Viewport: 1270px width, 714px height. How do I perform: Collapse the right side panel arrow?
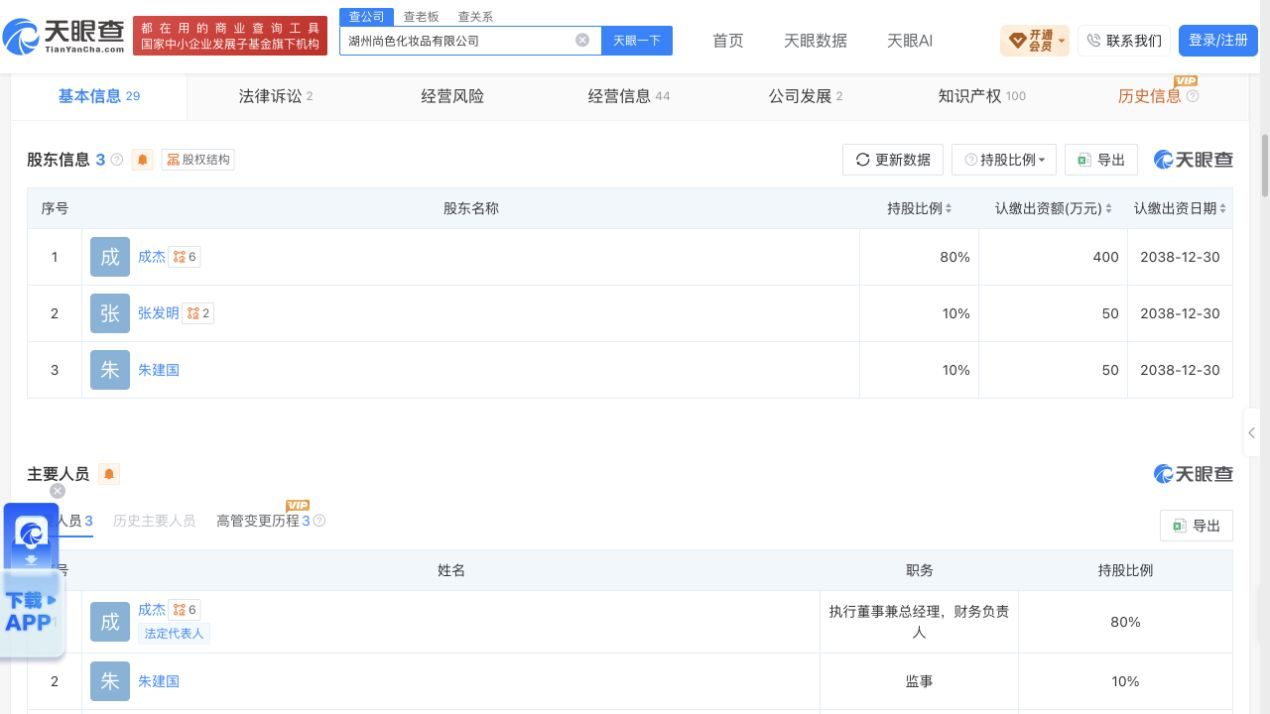point(1251,434)
